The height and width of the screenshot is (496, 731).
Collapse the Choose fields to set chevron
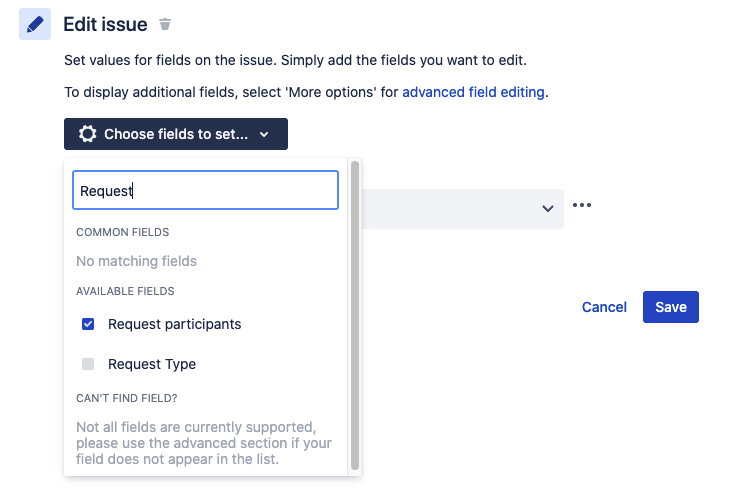click(264, 135)
